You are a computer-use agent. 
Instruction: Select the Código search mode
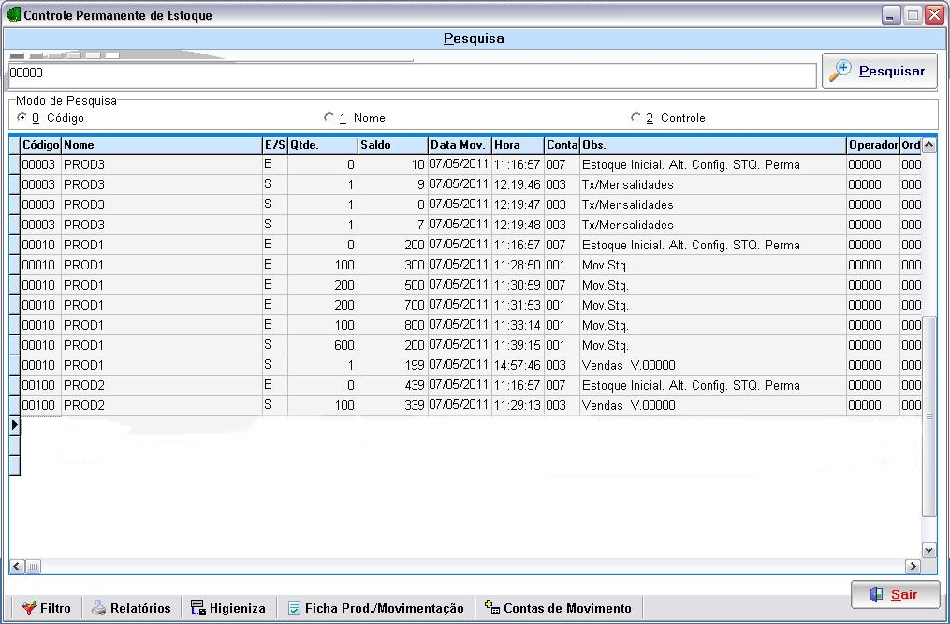tap(23, 118)
